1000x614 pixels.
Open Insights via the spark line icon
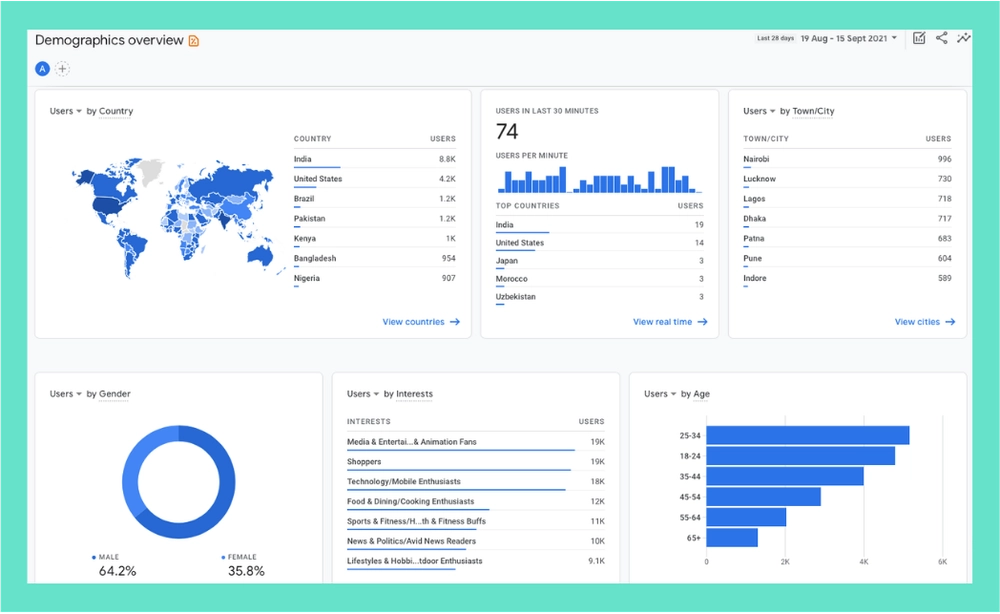point(964,37)
